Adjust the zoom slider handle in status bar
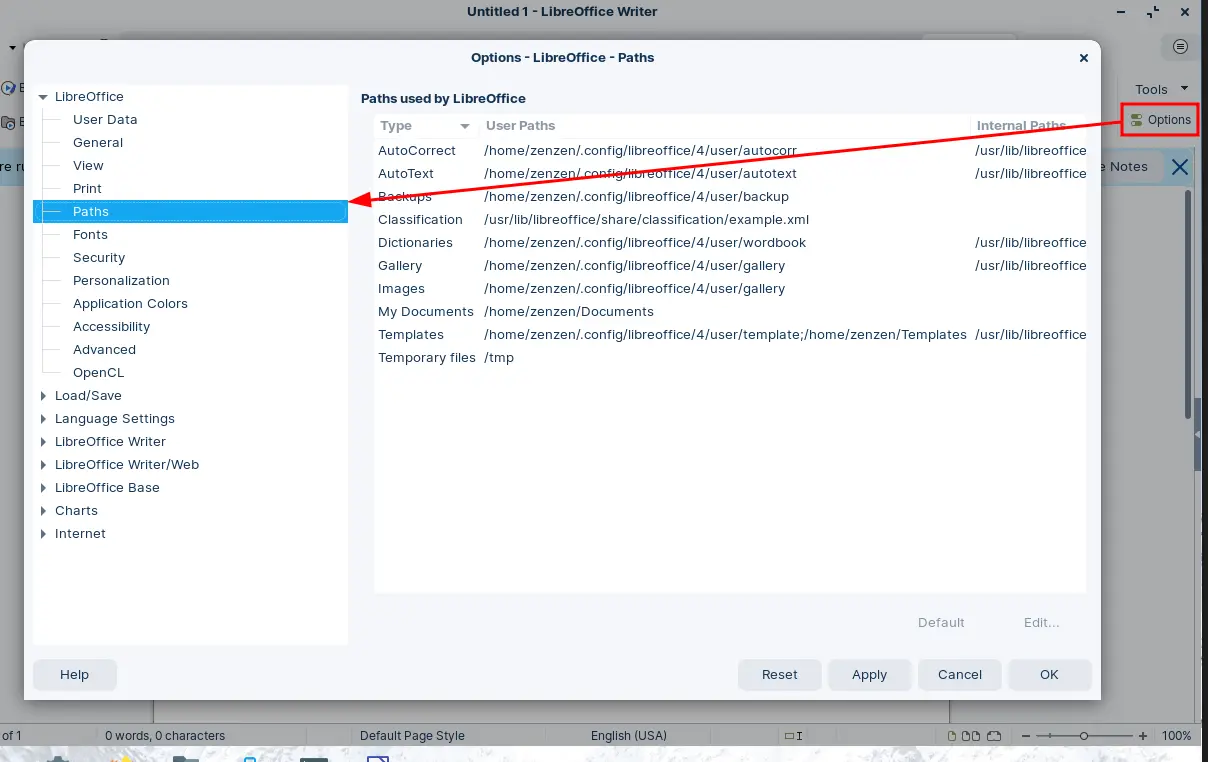 pyautogui.click(x=1083, y=736)
